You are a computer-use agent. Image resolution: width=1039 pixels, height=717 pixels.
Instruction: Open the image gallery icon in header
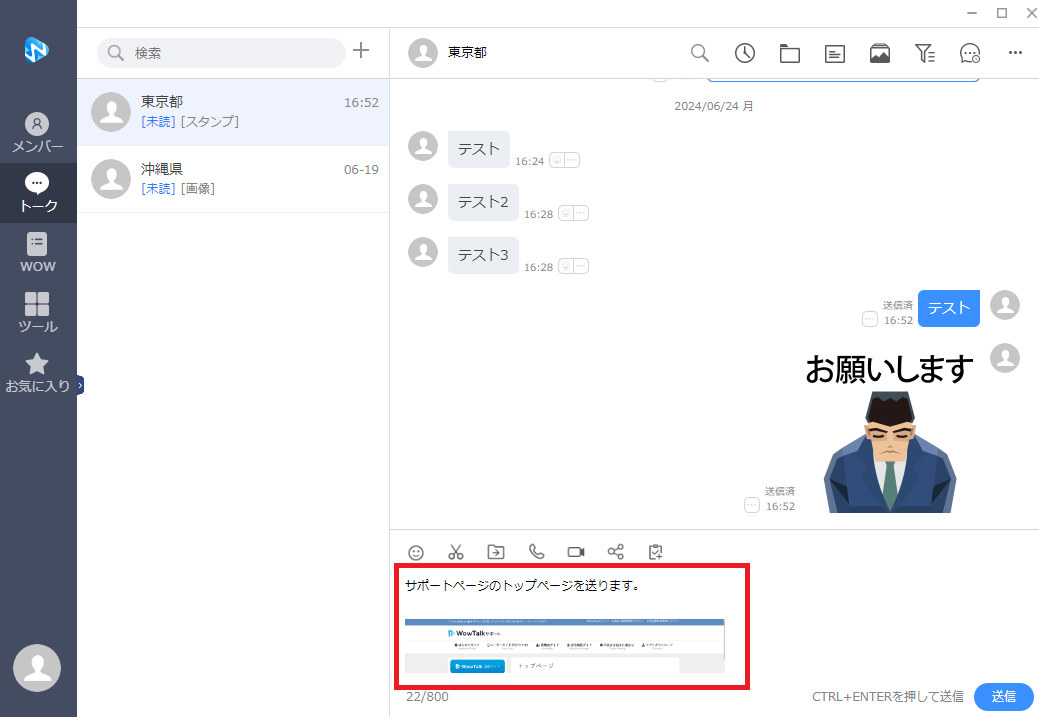click(880, 53)
